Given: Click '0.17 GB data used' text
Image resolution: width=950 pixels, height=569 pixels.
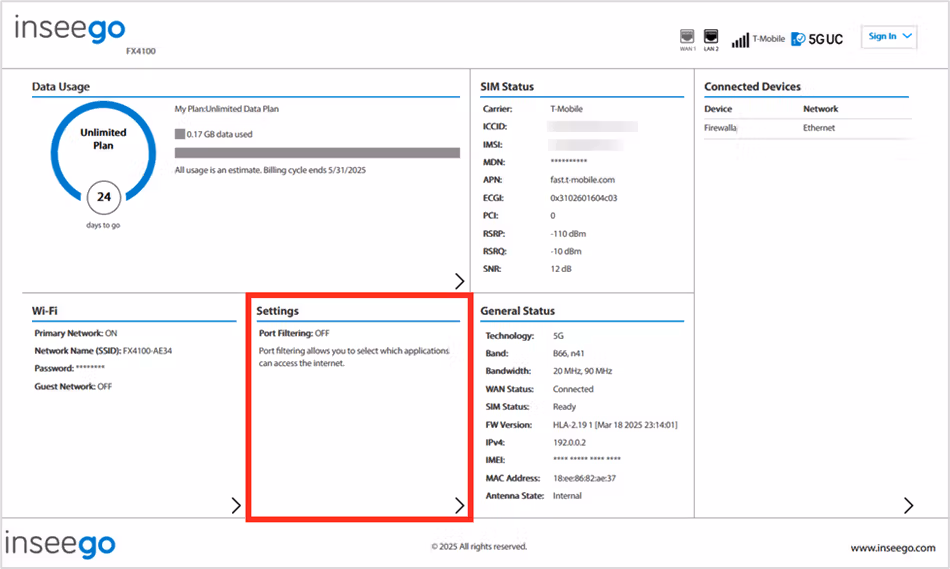Looking at the screenshot, I should click(219, 135).
